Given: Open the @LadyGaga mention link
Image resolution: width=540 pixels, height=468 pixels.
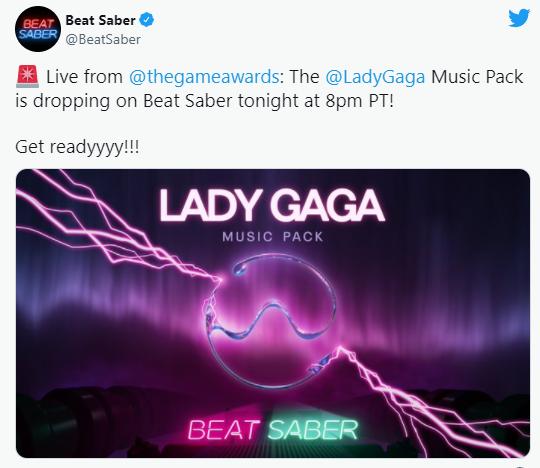Looking at the screenshot, I should [375, 76].
